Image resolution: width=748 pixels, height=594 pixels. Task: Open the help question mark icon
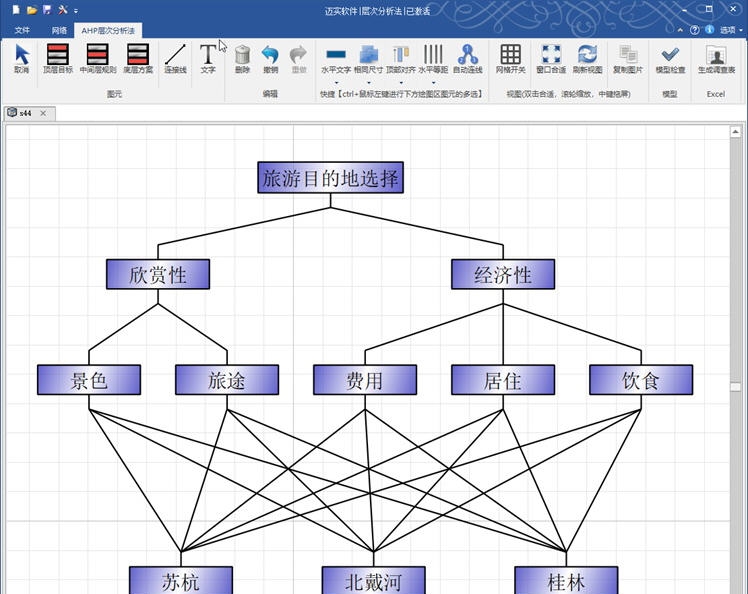coord(695,30)
